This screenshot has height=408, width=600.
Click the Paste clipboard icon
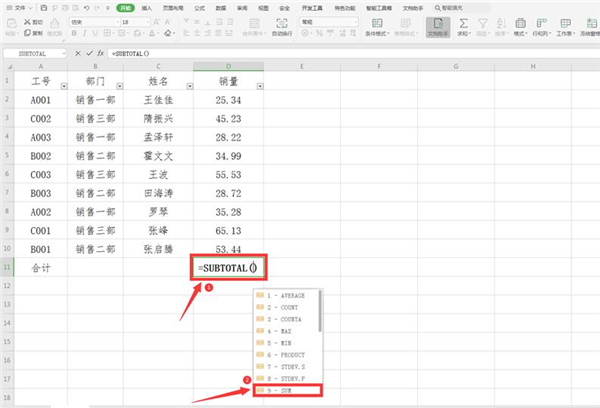tap(11, 24)
